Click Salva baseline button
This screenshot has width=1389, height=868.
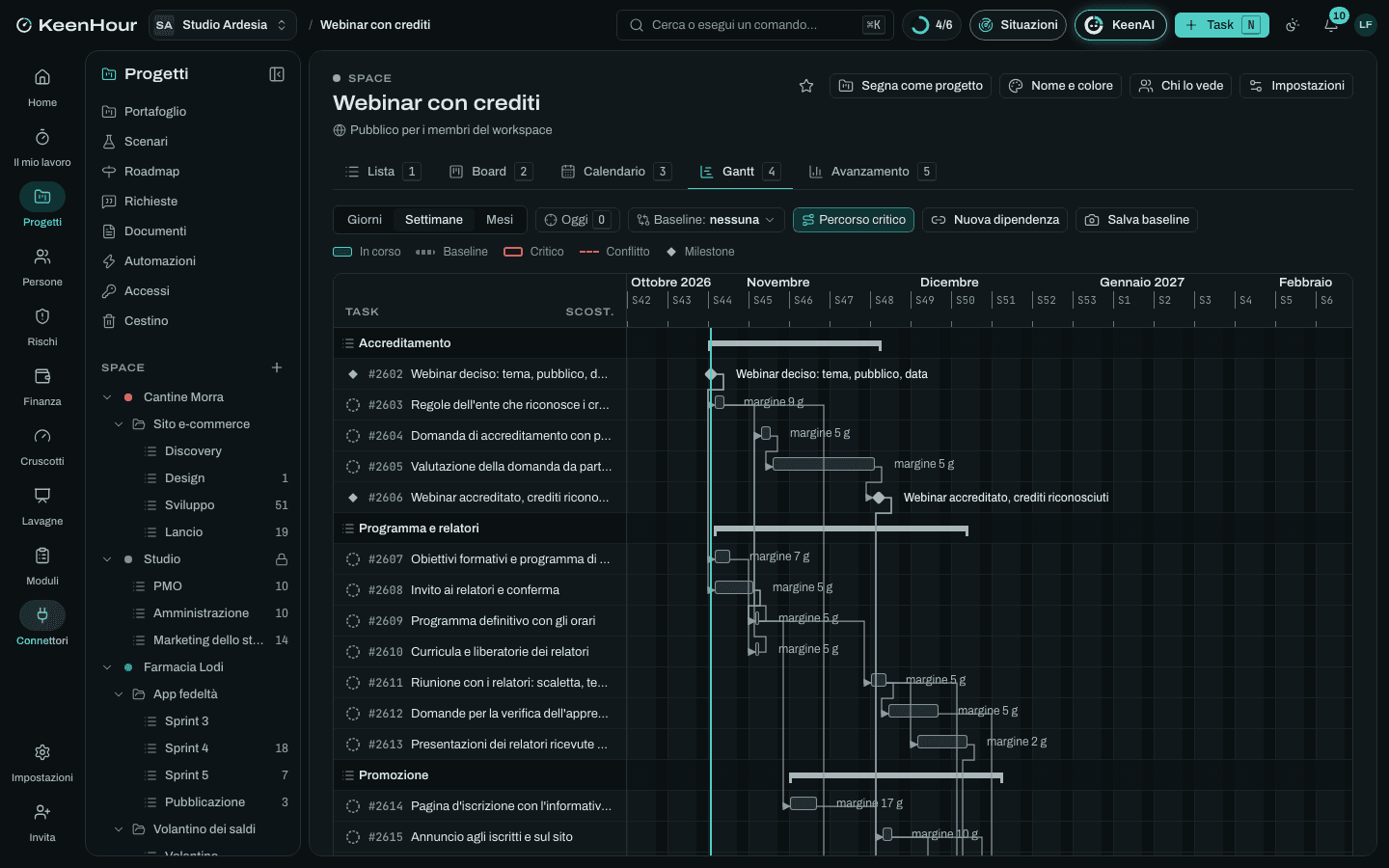point(1137,220)
